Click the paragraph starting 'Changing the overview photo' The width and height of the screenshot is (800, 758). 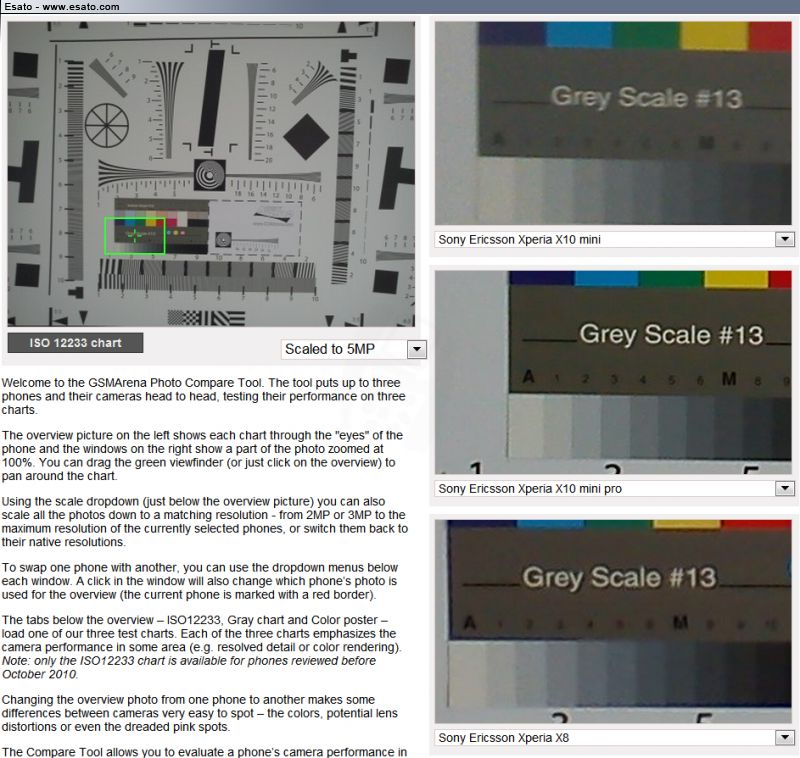[199, 713]
